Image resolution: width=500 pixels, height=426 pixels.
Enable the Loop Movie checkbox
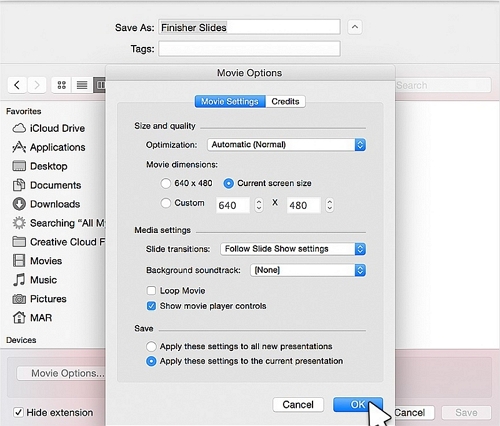coord(151,291)
